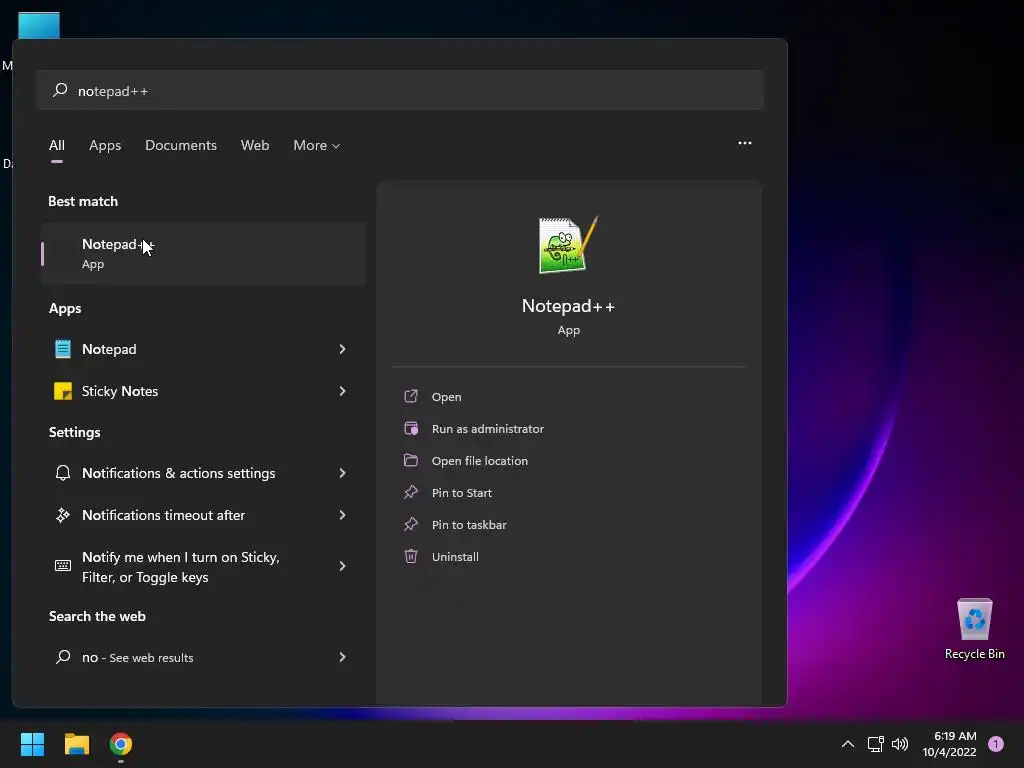Expand Notifications timeout after chevron
Viewport: 1024px width, 768px height.
coord(342,515)
